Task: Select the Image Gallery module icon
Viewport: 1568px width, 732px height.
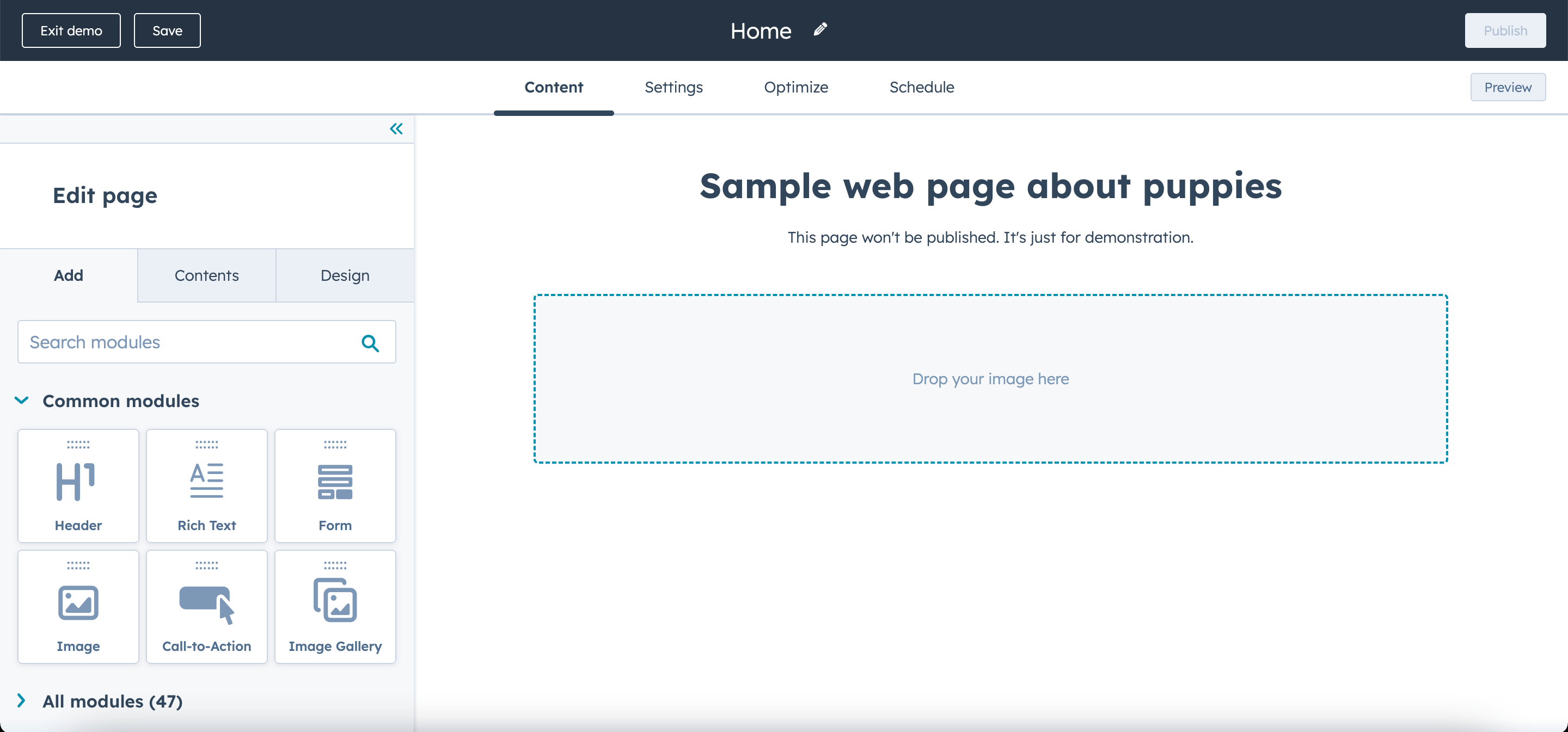Action: pos(335,600)
